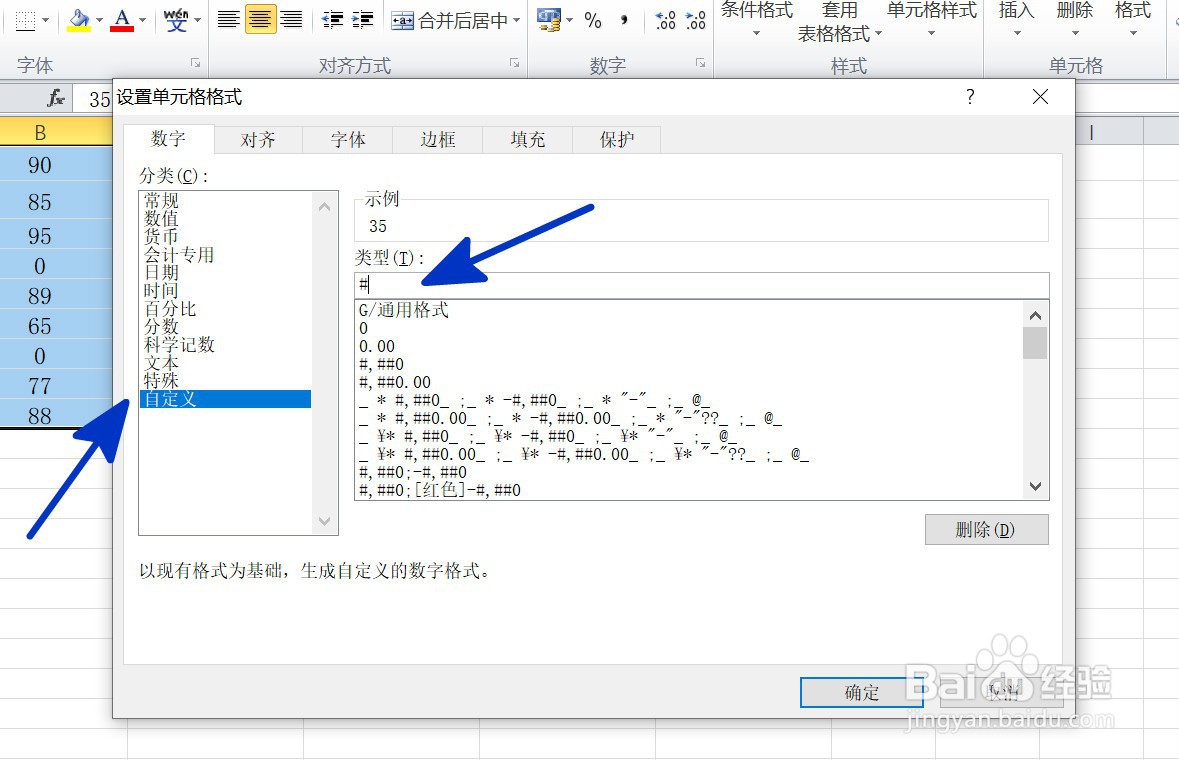Viewport: 1179px width, 760px height.
Task: Select 货币 in the category list
Action: point(159,236)
